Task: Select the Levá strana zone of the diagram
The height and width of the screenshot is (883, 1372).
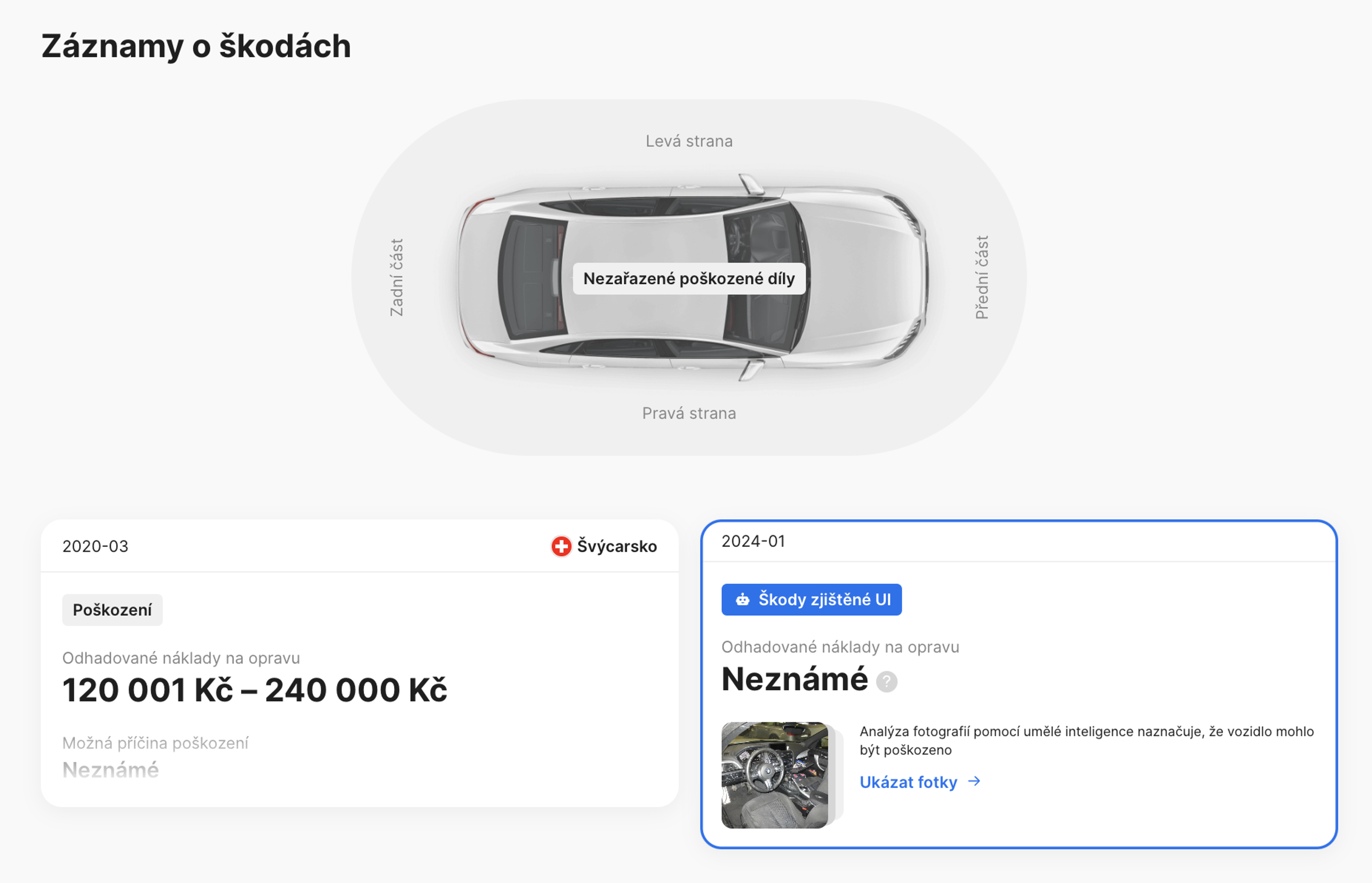Action: tap(689, 141)
